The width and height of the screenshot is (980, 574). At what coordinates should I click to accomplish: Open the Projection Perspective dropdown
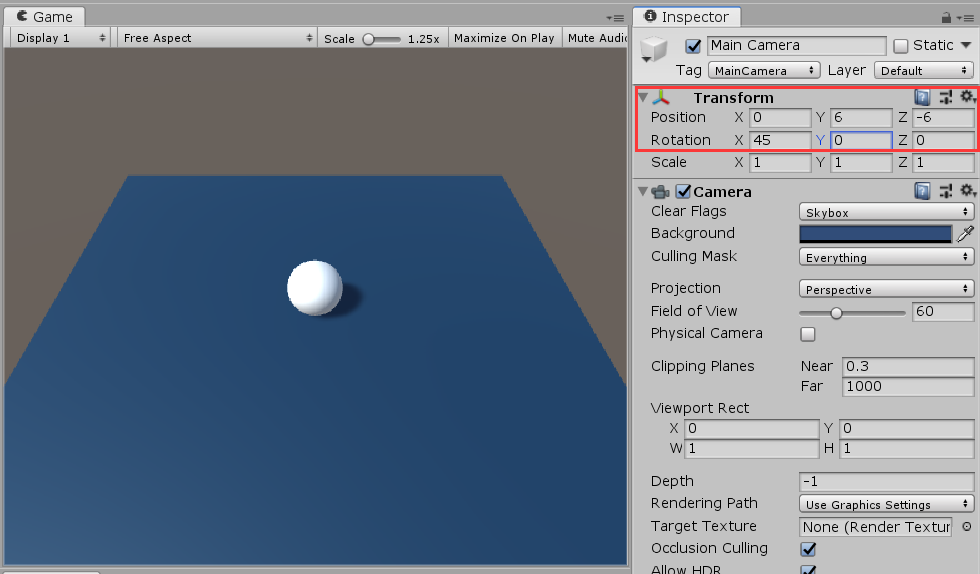(x=886, y=289)
